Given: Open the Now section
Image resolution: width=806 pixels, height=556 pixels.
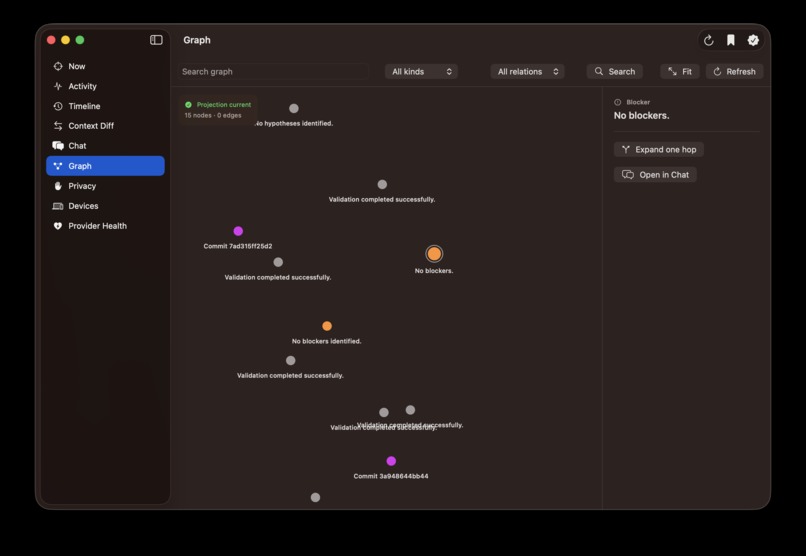Looking at the screenshot, I should [105, 66].
